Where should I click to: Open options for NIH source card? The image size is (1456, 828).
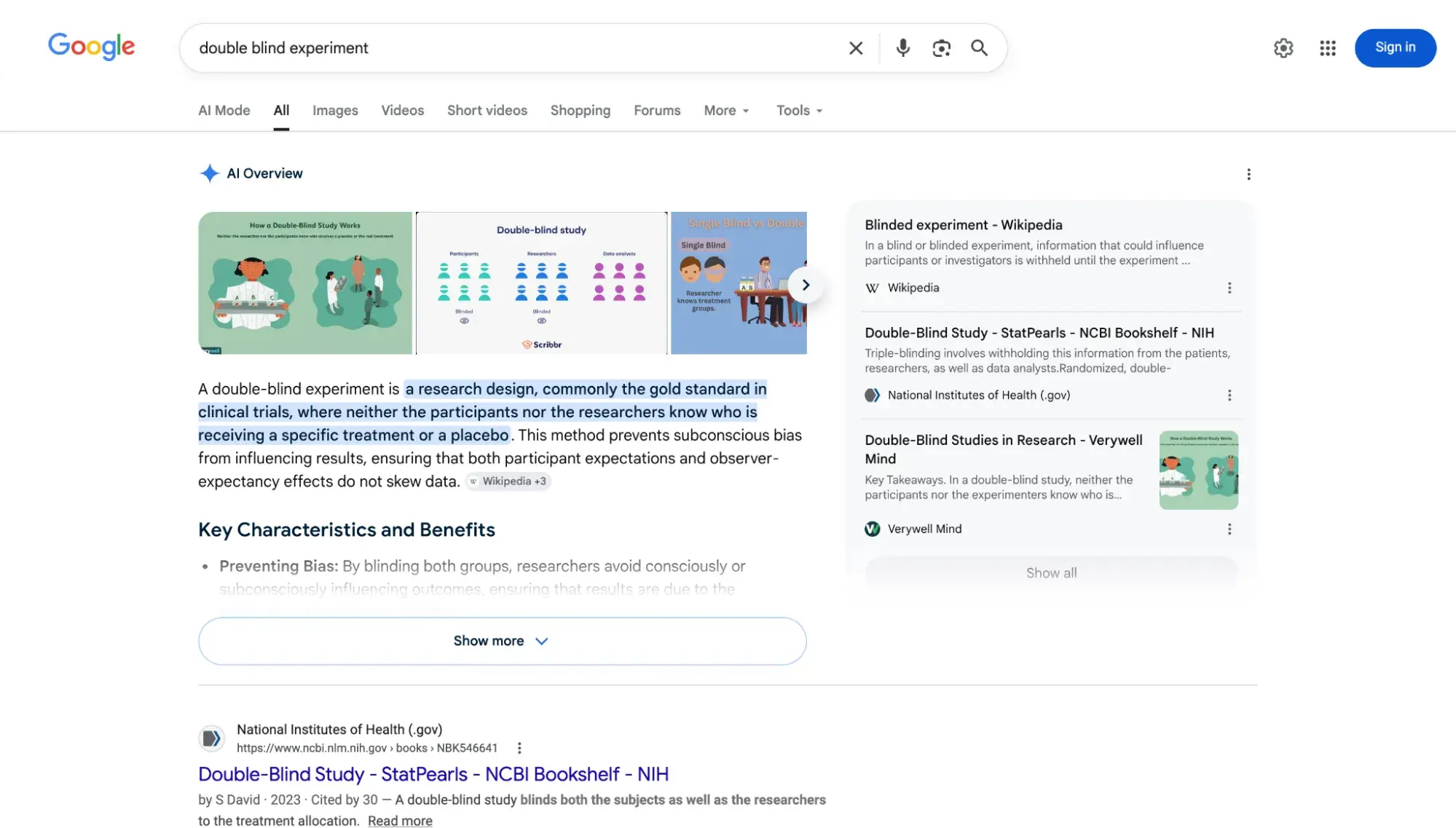coord(1229,395)
